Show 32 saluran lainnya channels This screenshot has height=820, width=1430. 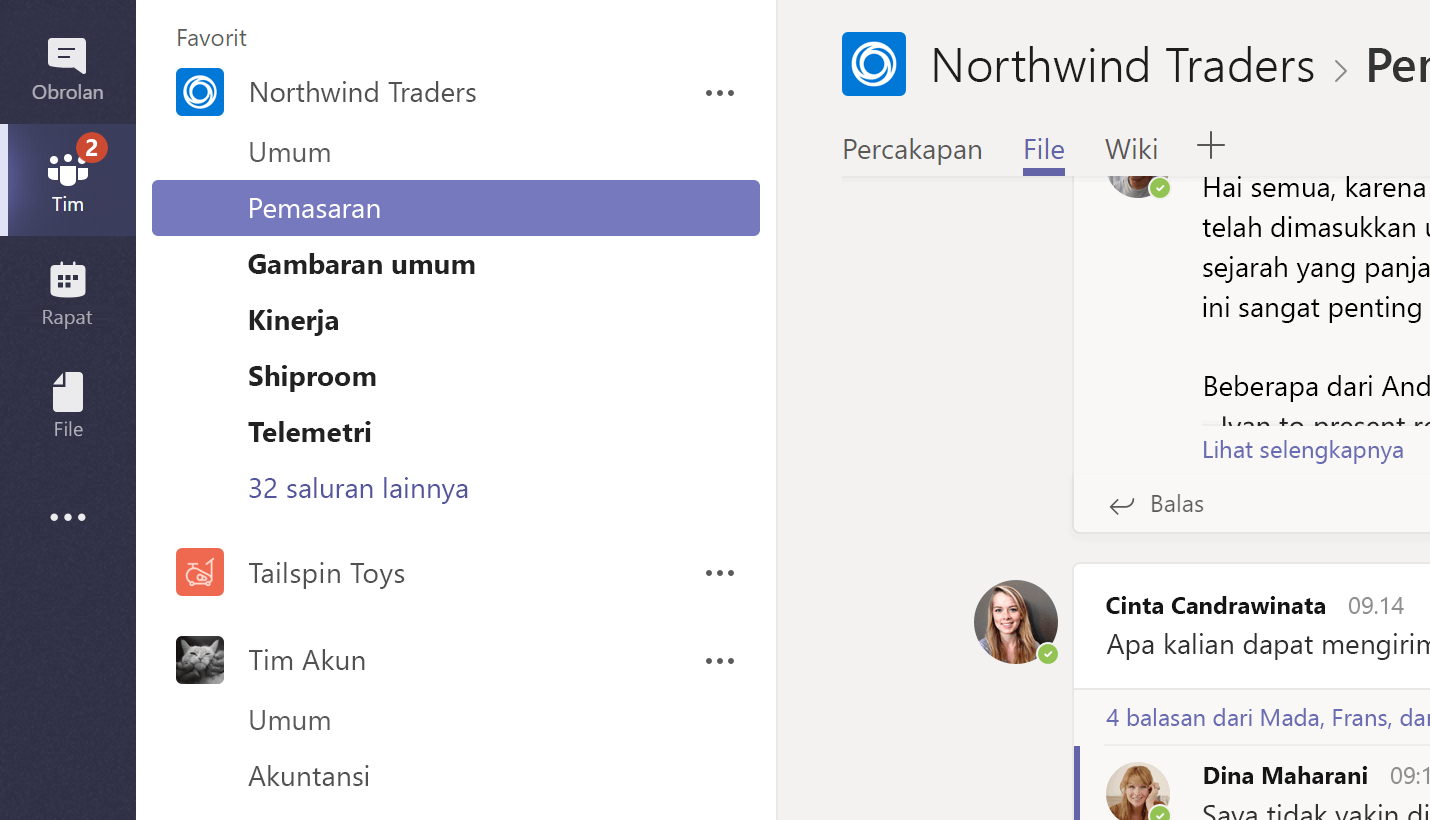[x=358, y=488]
